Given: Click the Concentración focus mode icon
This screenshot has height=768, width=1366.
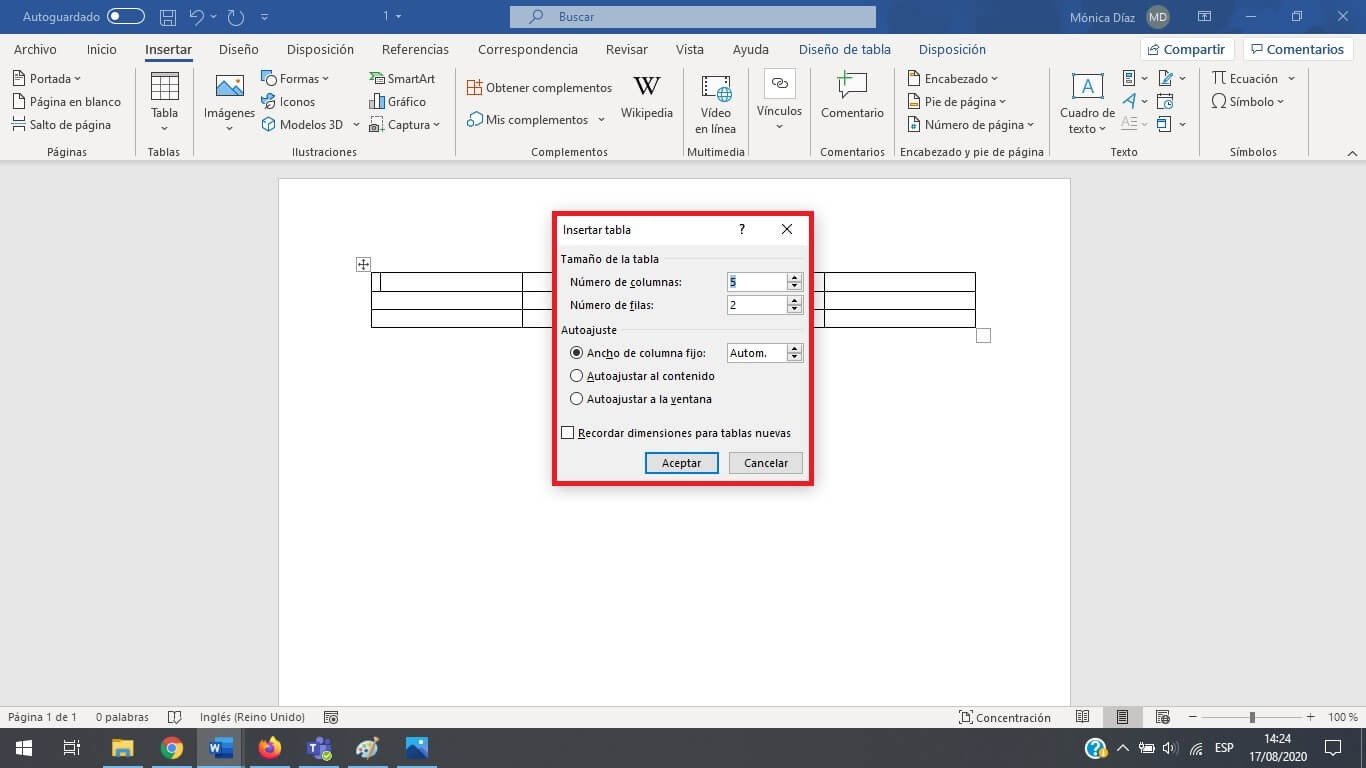Looking at the screenshot, I should (x=966, y=717).
